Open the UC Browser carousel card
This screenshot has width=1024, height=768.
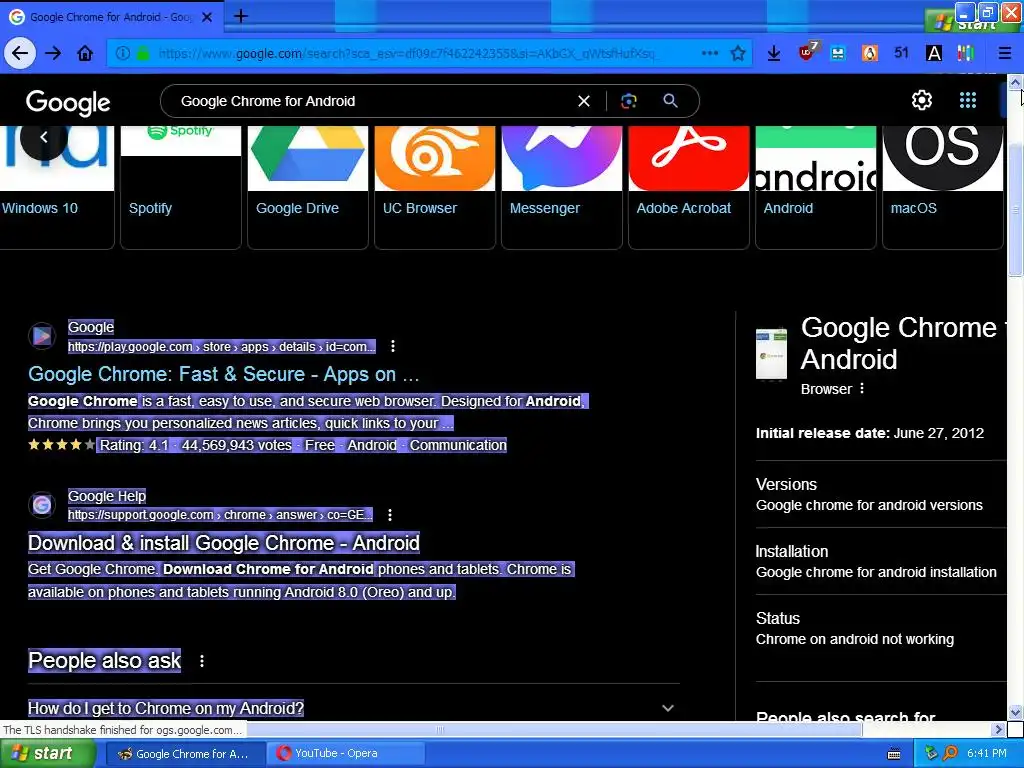point(435,187)
